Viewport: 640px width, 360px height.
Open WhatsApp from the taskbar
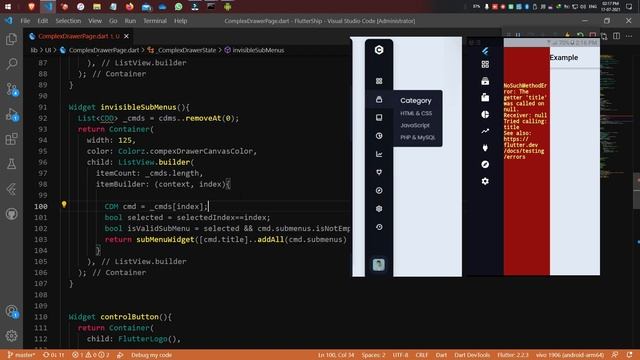point(178,7)
